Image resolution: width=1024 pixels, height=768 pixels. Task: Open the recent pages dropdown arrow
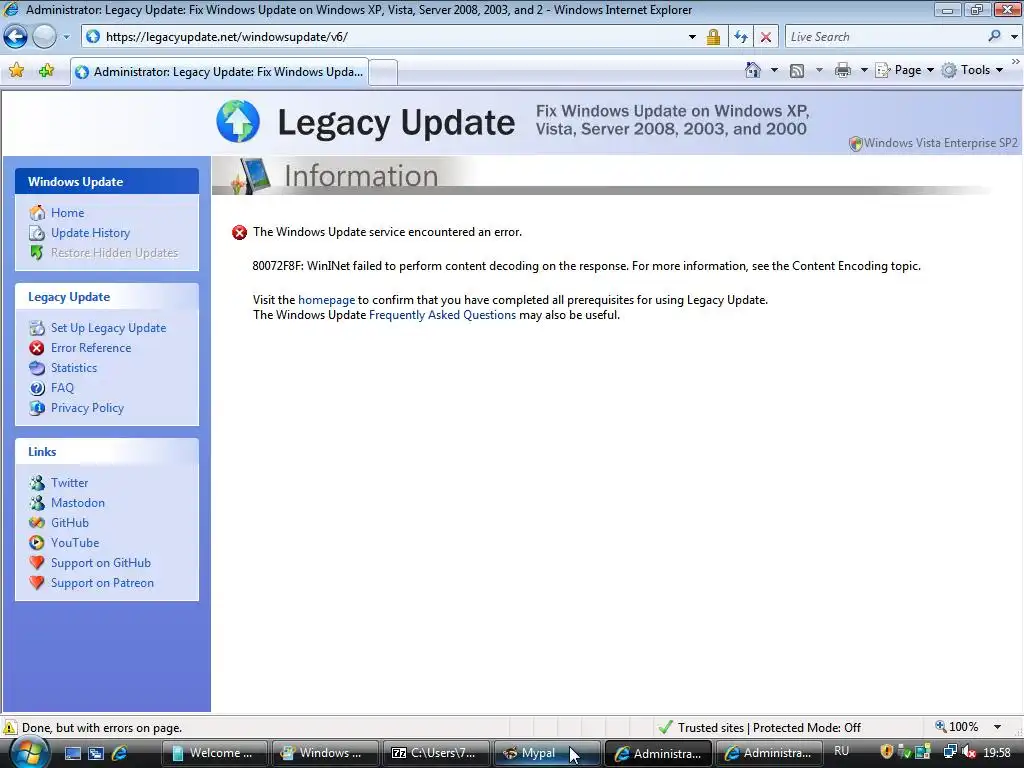point(66,37)
